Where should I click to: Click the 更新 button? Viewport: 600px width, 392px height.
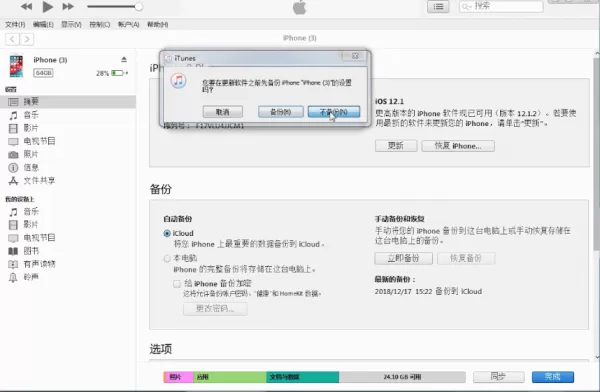tap(396, 146)
